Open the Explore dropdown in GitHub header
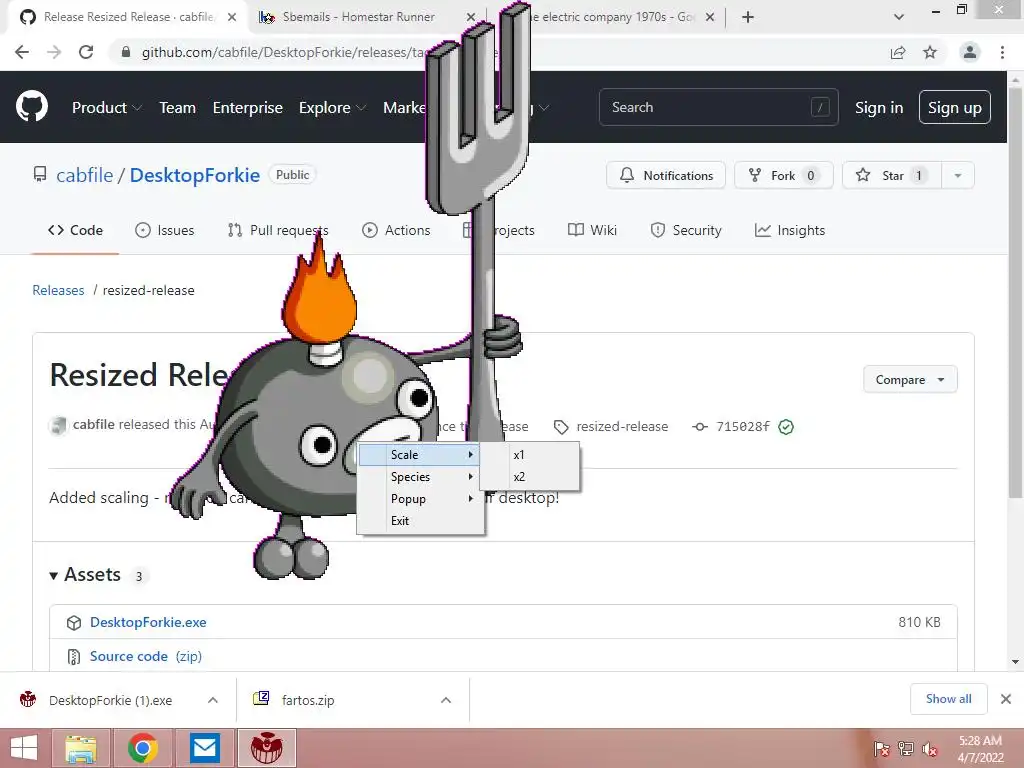Image resolution: width=1024 pixels, height=768 pixels. click(332, 108)
